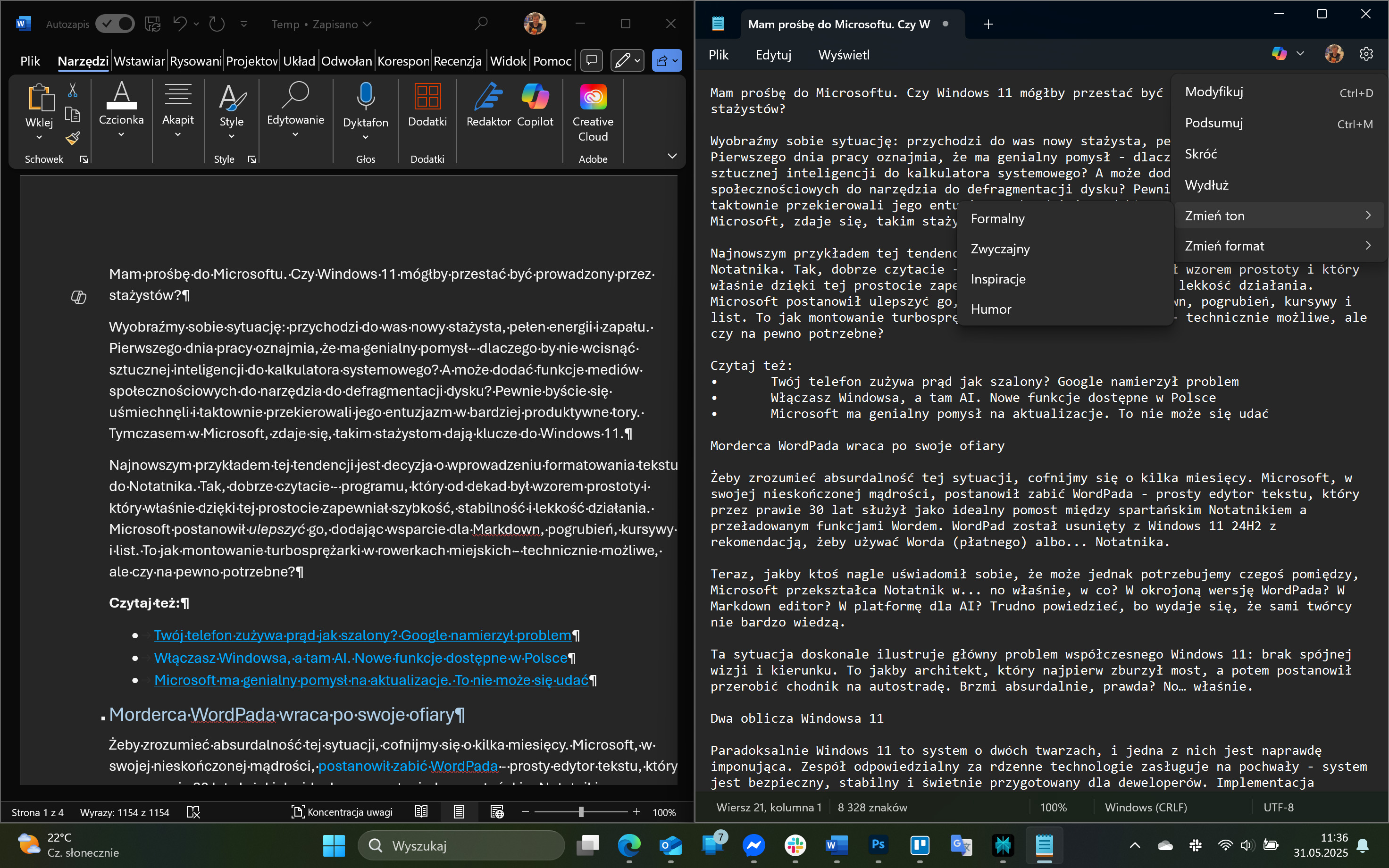Image resolution: width=1389 pixels, height=868 pixels.
Task: Select the Print Layout view icon
Action: coord(459,812)
